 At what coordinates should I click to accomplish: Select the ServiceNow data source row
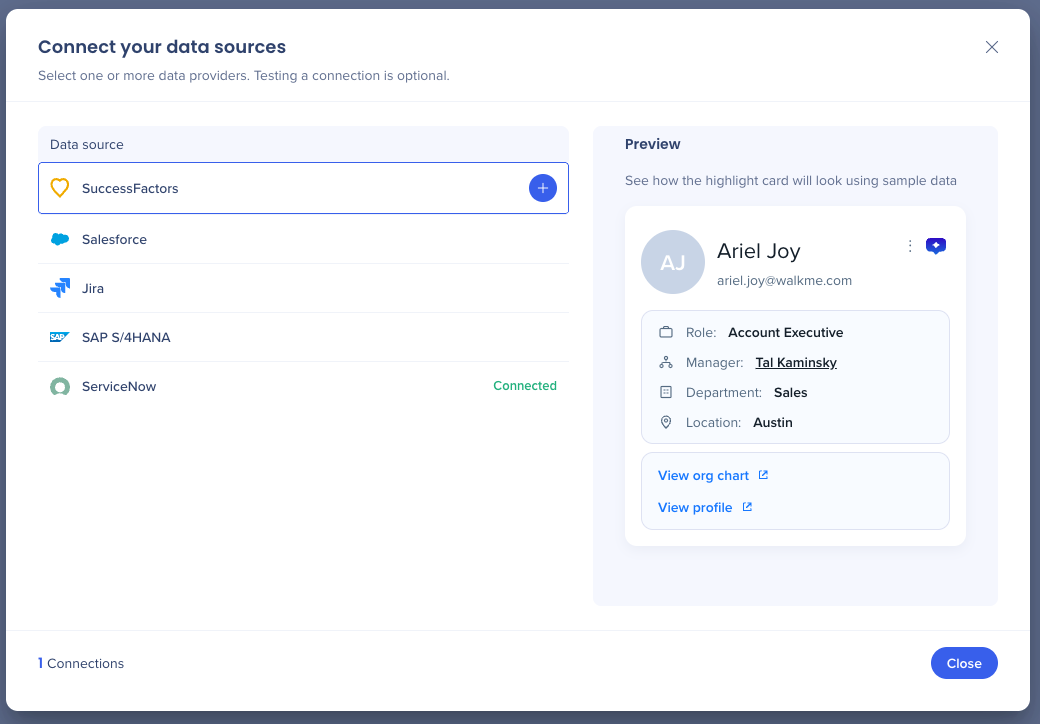coord(303,387)
